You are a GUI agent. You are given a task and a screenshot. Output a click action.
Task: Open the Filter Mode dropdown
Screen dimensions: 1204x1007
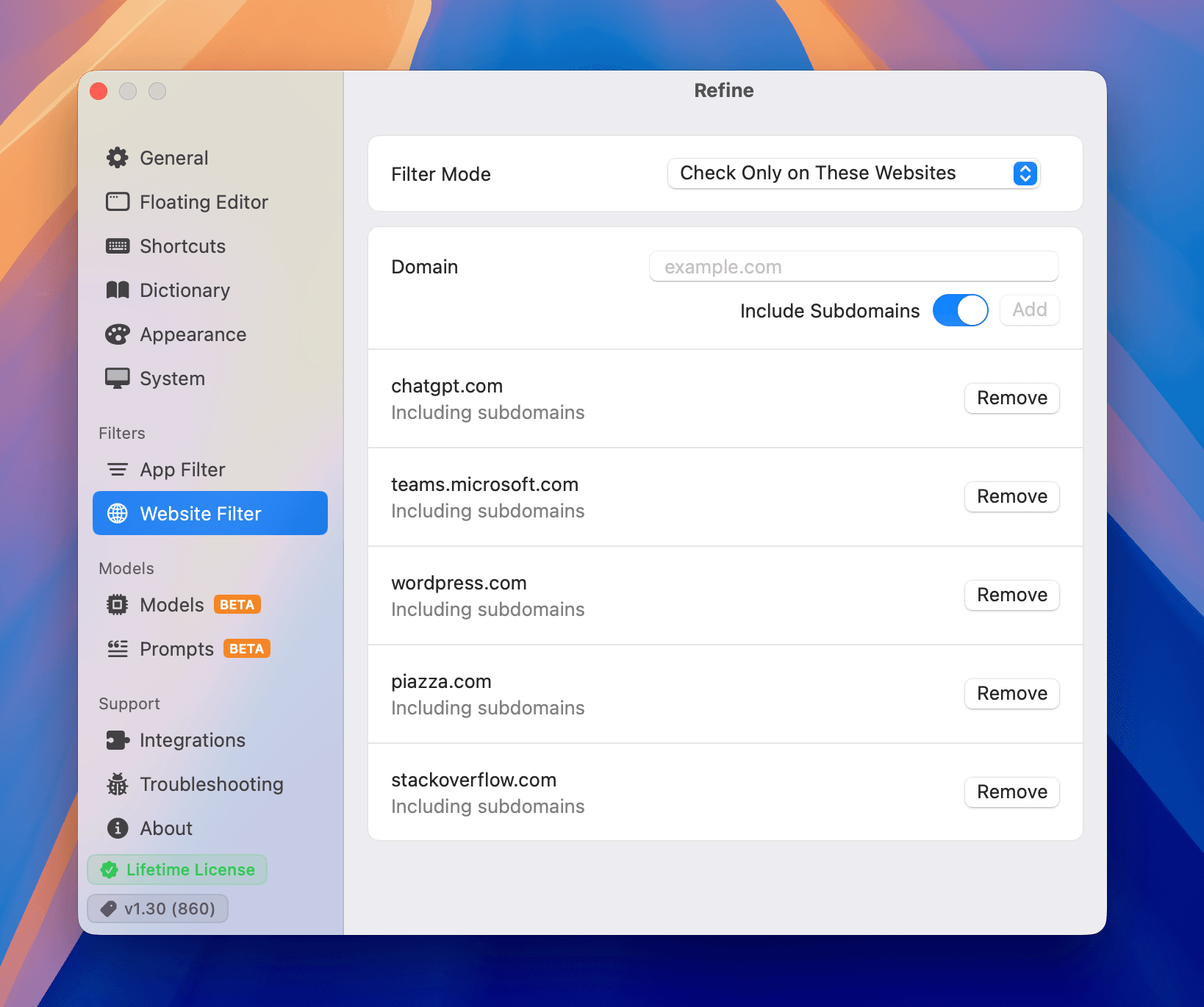click(853, 173)
